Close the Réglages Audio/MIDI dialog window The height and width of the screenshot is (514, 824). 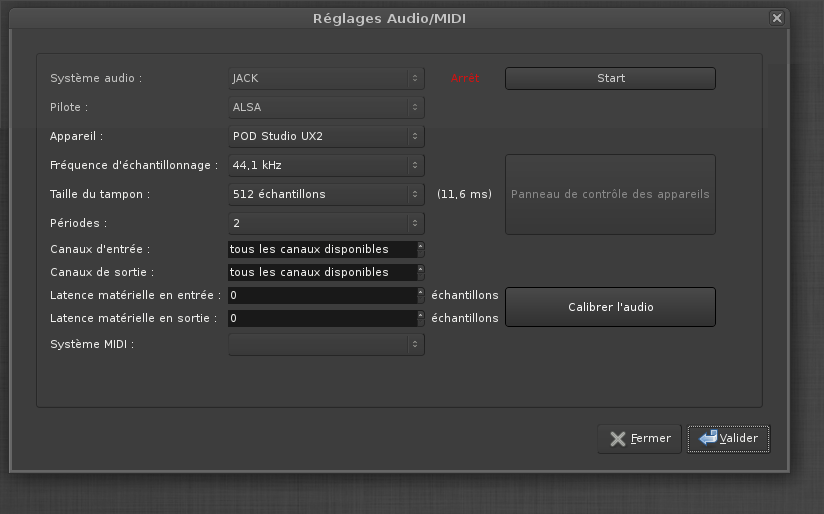click(x=777, y=18)
